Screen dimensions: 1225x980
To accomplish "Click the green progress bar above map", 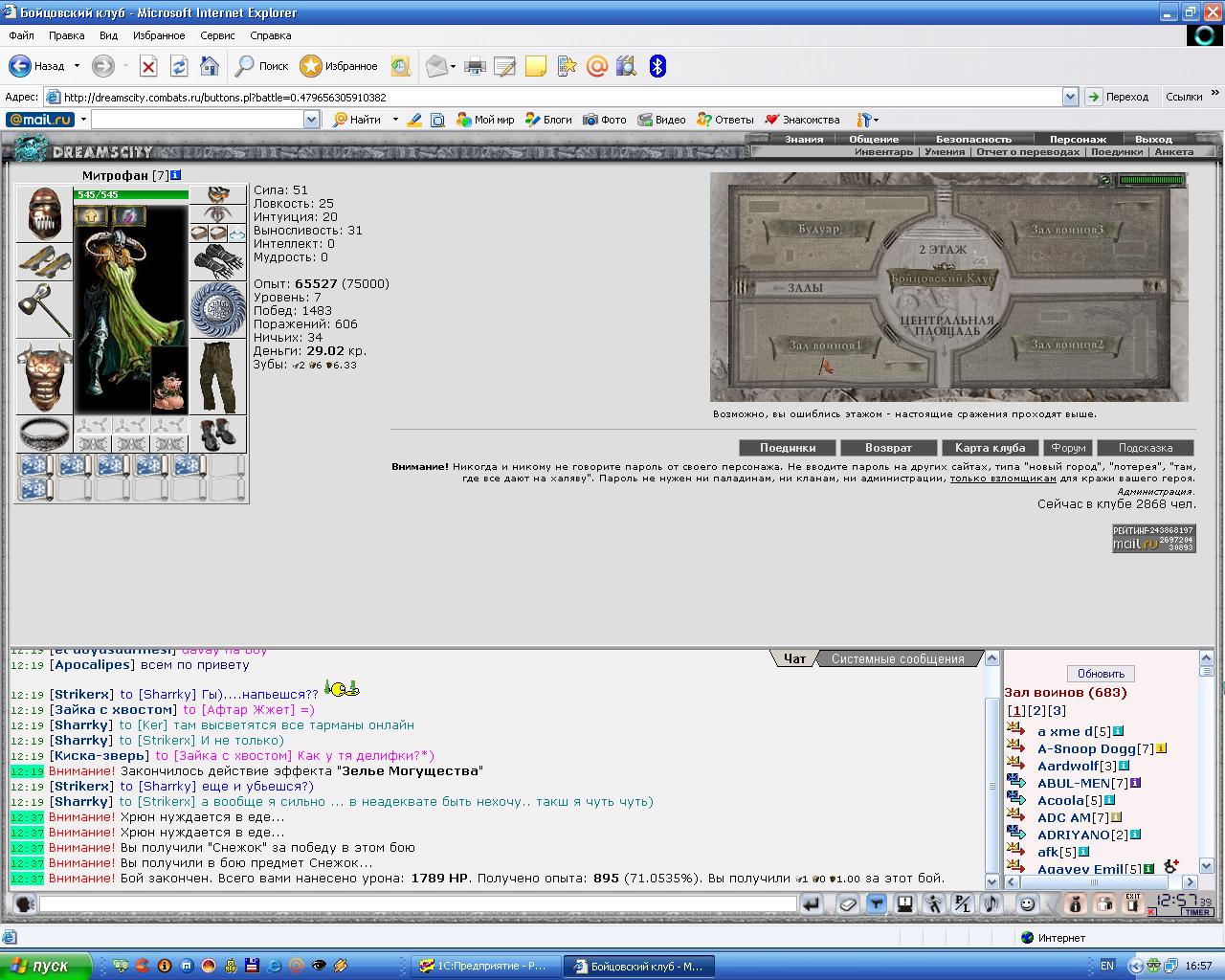I will (x=1151, y=180).
